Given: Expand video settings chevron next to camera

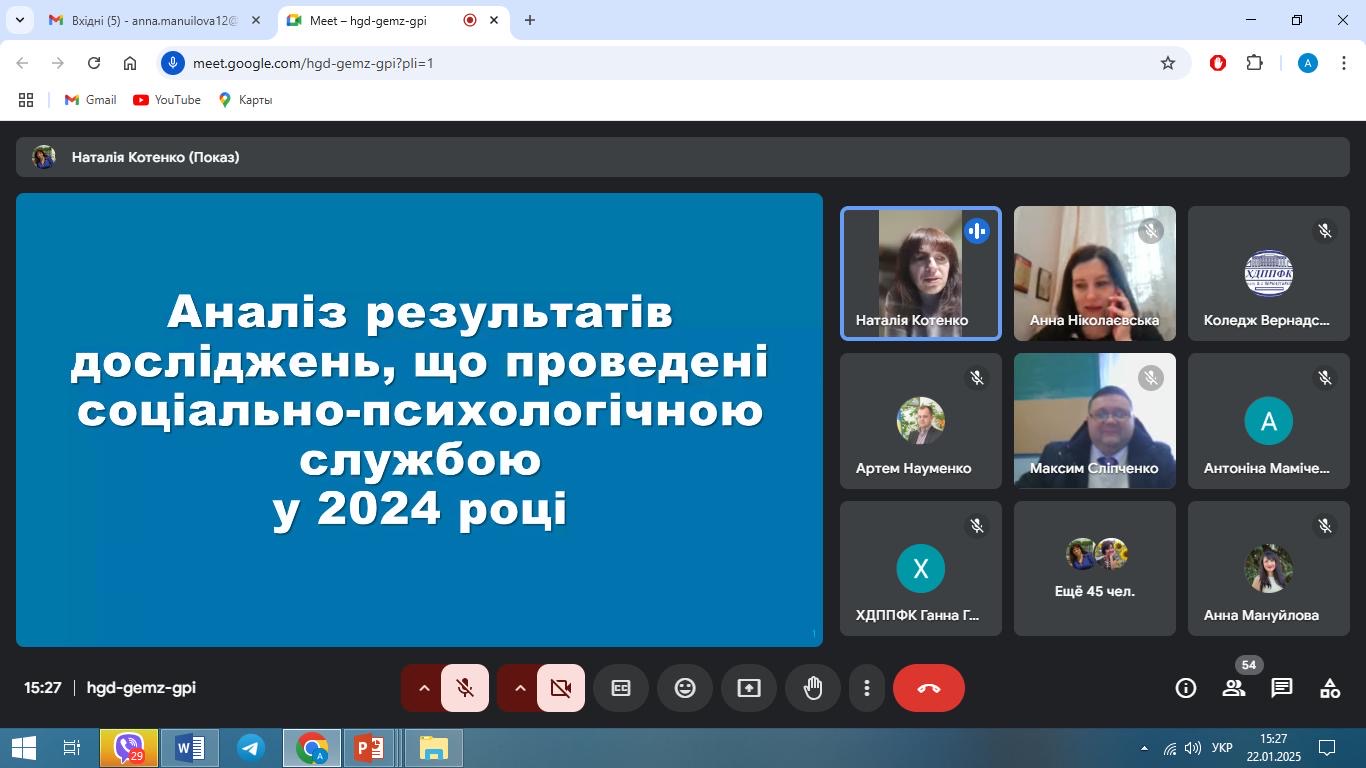Looking at the screenshot, I should coord(519,688).
